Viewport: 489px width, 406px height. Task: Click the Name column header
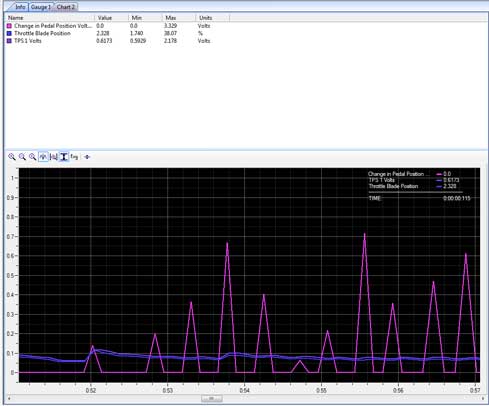50,18
